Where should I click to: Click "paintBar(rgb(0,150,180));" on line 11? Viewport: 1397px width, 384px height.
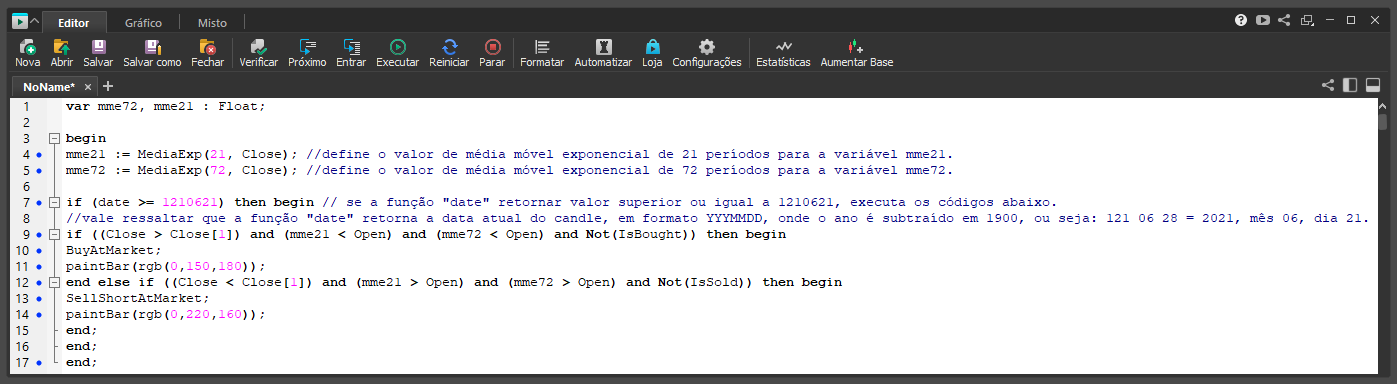[166, 266]
